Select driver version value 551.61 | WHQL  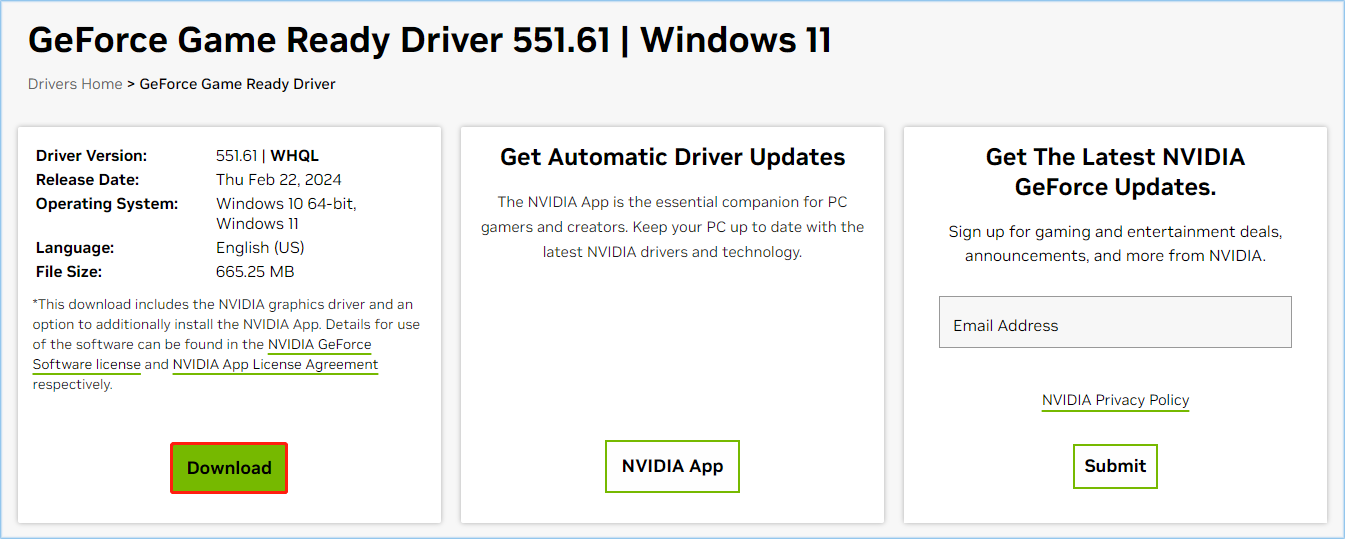[x=267, y=156]
